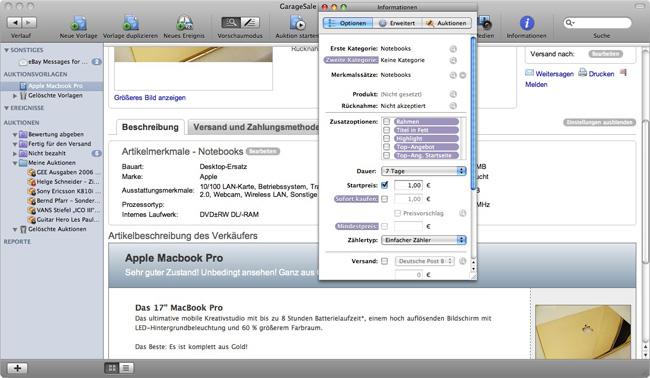Enable the Sofort kaufen checkbox
Image resolution: width=650 pixels, height=378 pixels.
coord(385,199)
